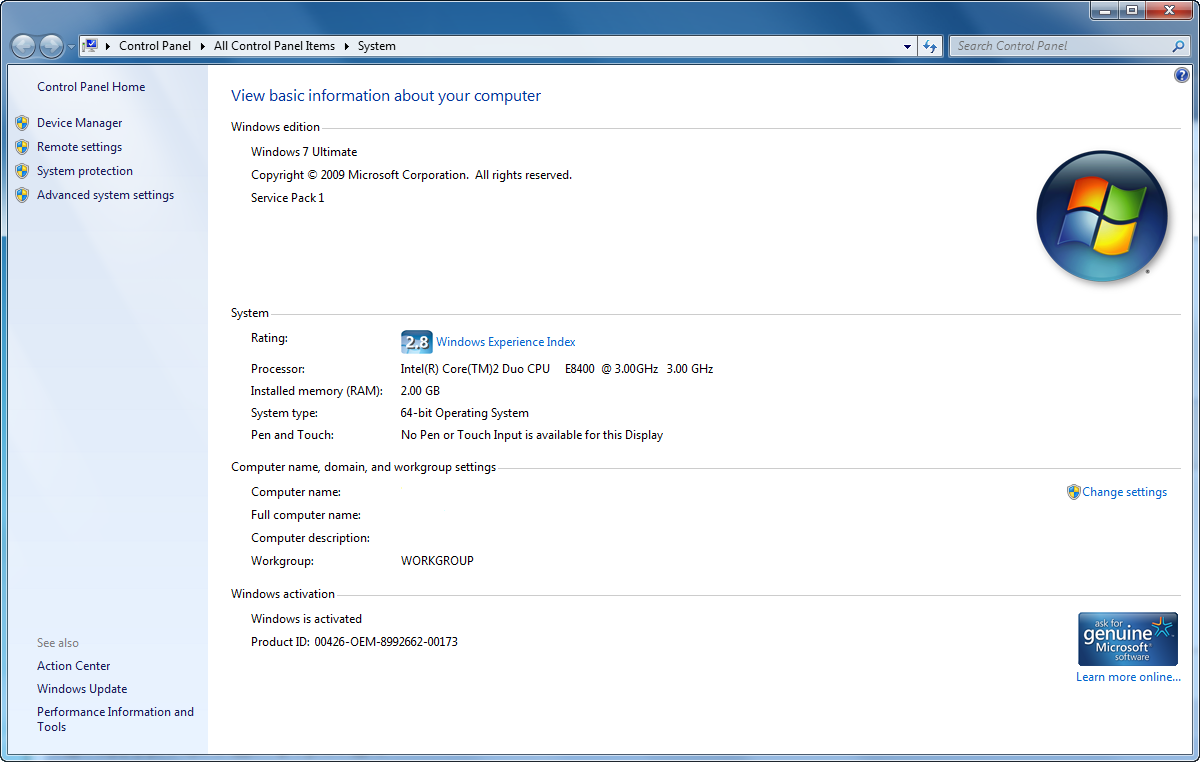This screenshot has width=1200, height=762.
Task: Open the Windows Experience Index link
Action: click(506, 342)
